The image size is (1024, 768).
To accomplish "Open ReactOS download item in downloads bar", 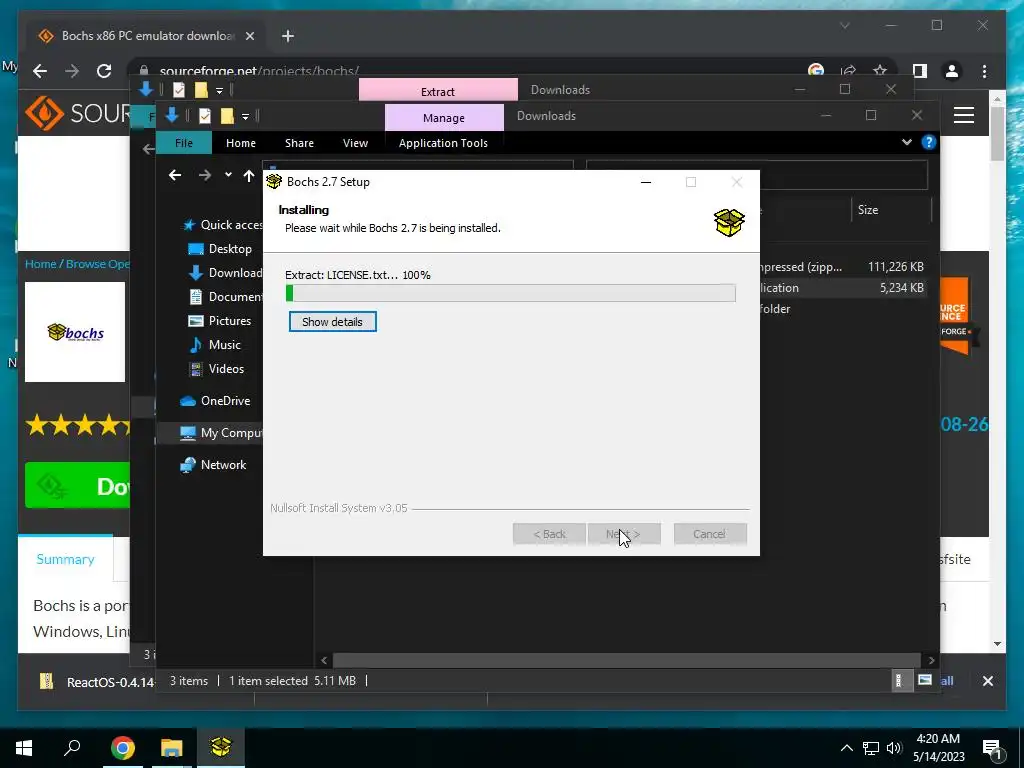I will [x=98, y=682].
